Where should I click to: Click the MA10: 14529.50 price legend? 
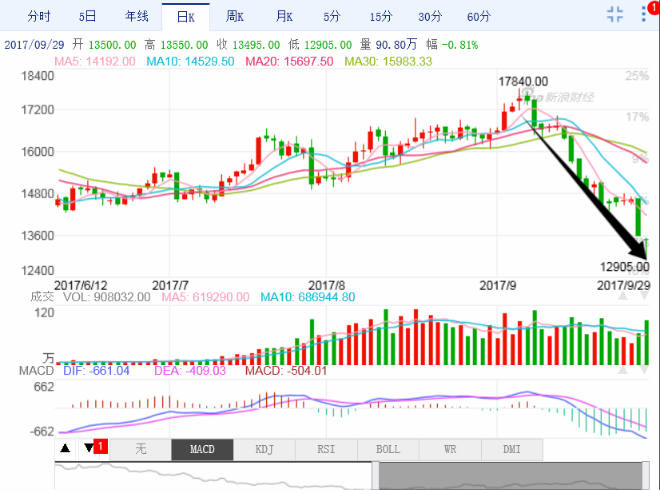[190, 61]
